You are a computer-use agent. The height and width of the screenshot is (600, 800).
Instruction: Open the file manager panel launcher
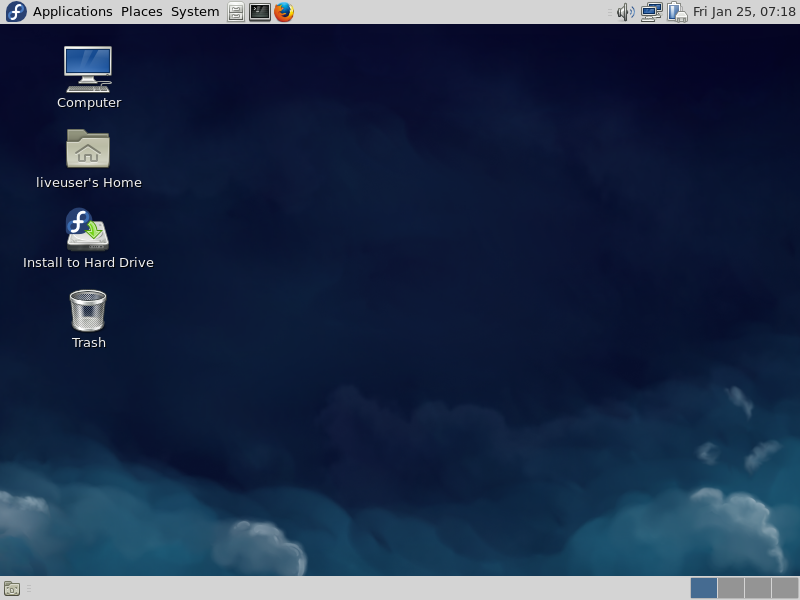[x=236, y=12]
